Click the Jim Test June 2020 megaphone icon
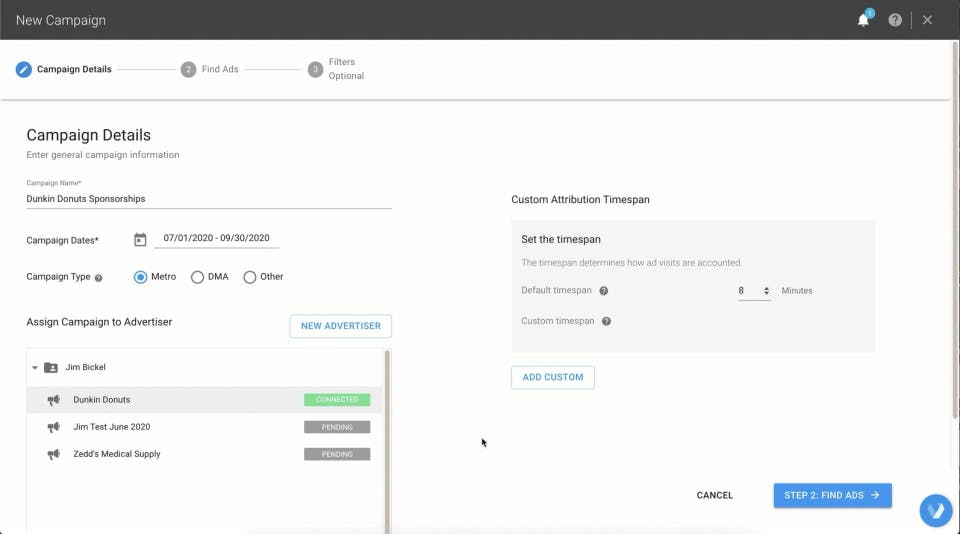The width and height of the screenshot is (960, 534). [x=54, y=427]
